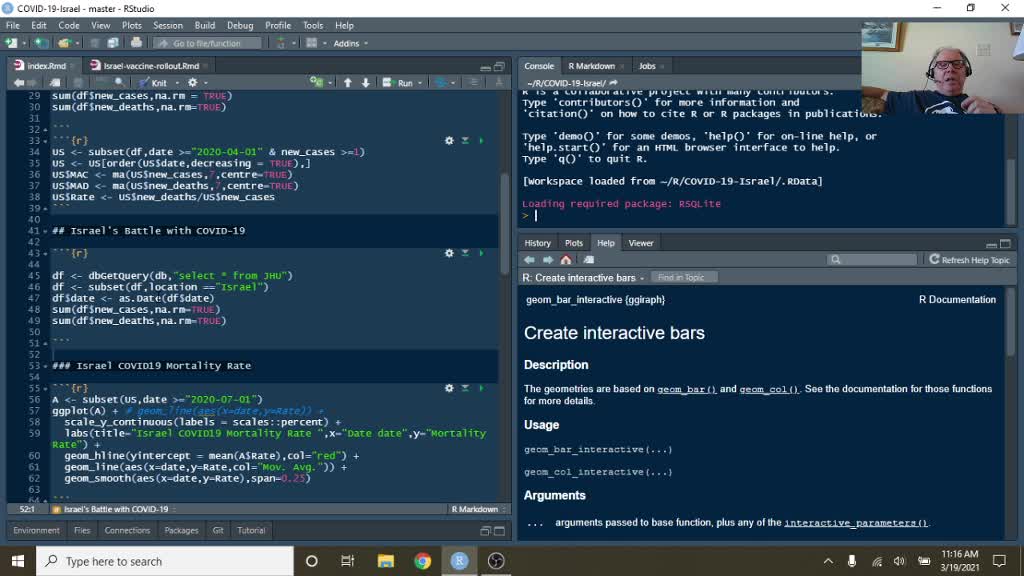Run all chunks above line 33 chunk
The width and height of the screenshot is (1024, 576).
(466, 140)
